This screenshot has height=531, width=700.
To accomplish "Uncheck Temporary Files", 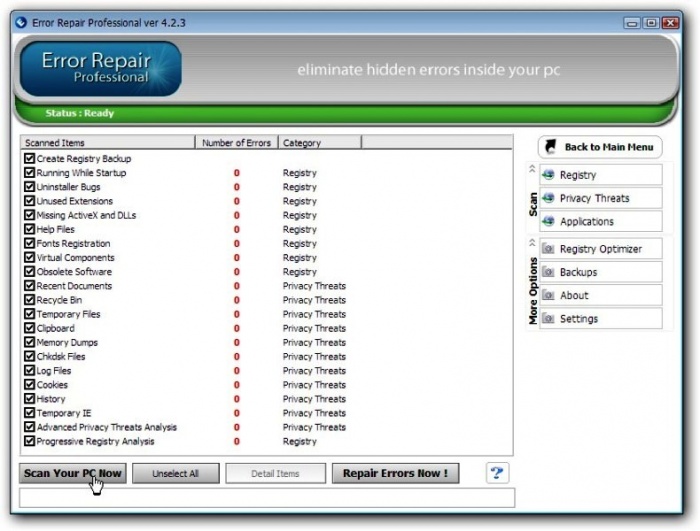I will click(29, 314).
